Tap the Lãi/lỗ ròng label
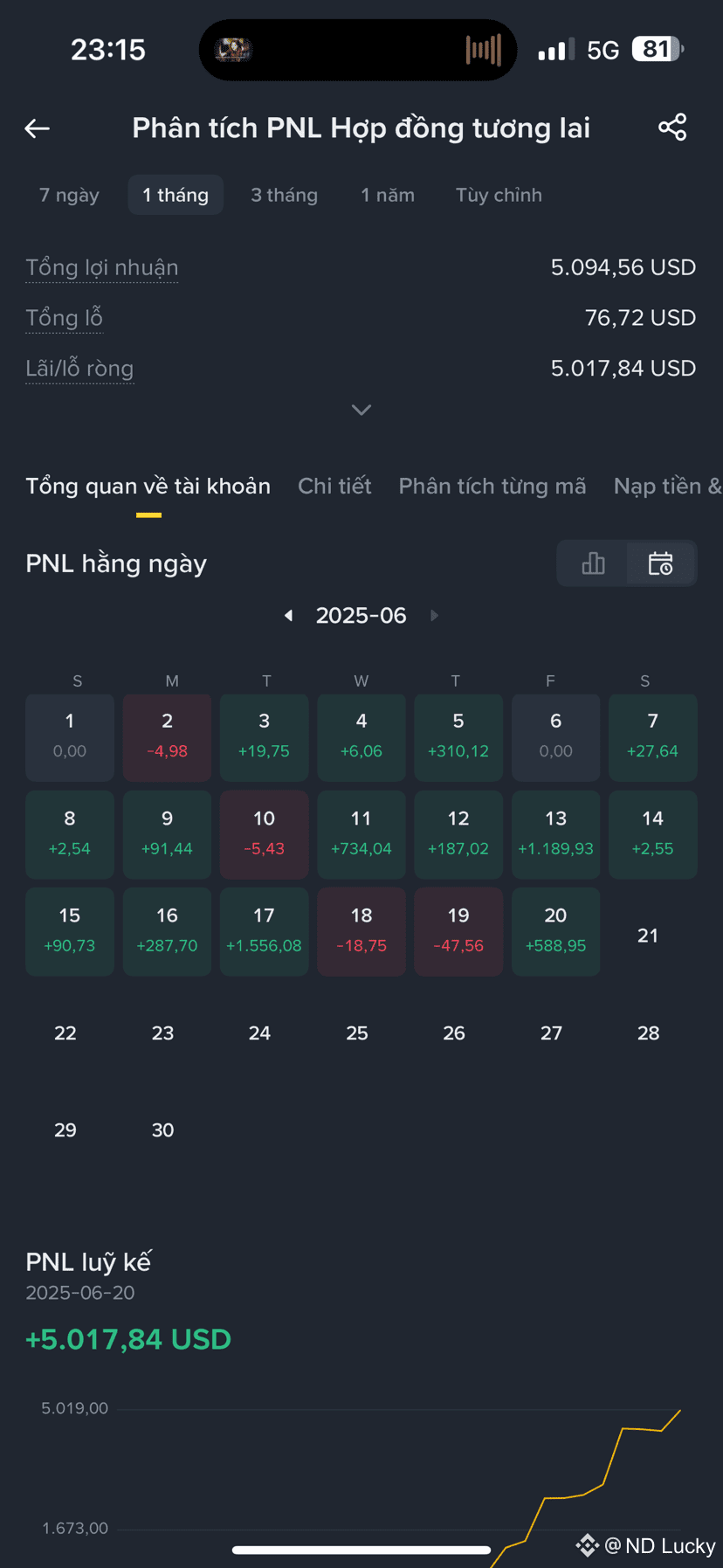Viewport: 723px width, 1568px height. [x=79, y=369]
